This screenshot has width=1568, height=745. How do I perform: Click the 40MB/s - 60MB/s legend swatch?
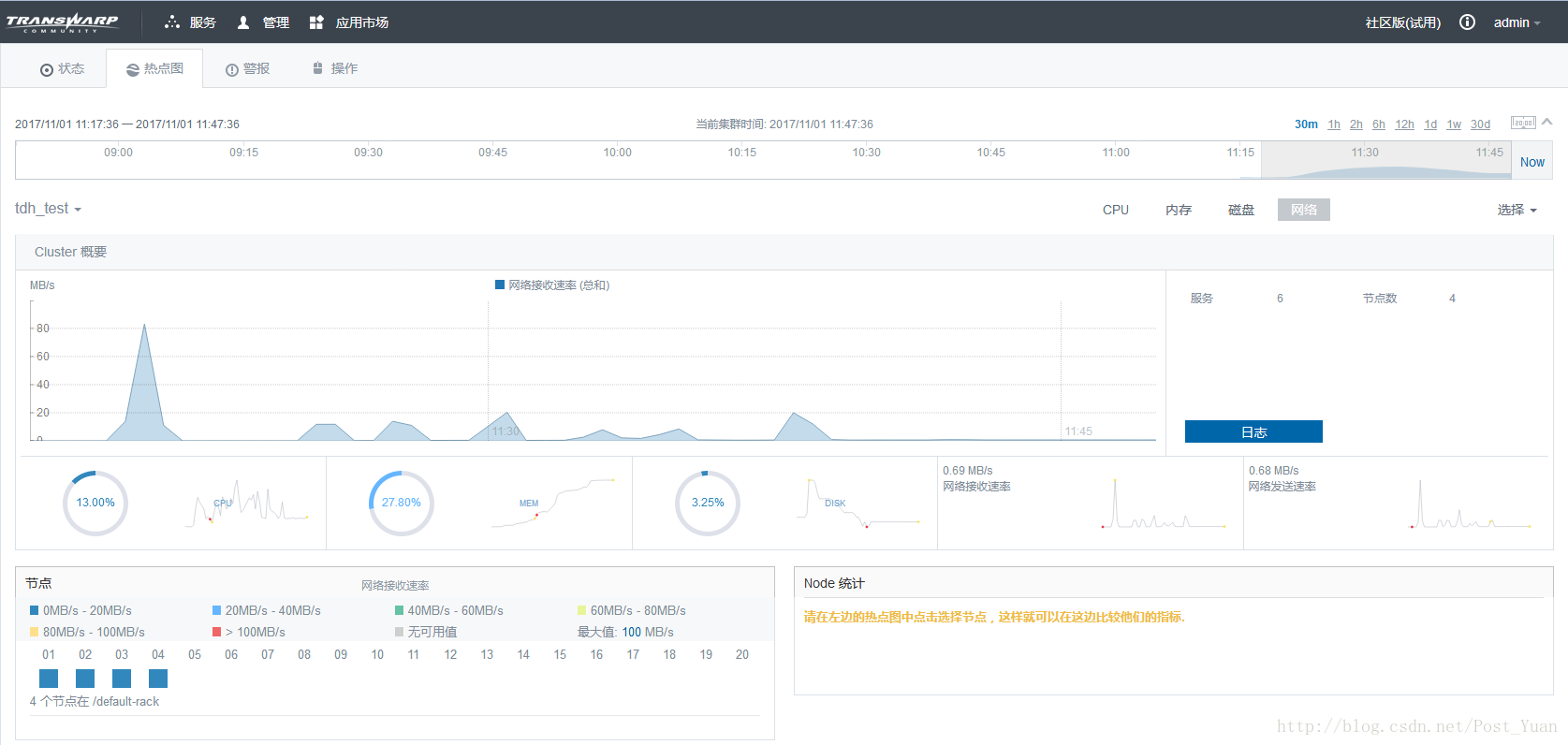400,610
